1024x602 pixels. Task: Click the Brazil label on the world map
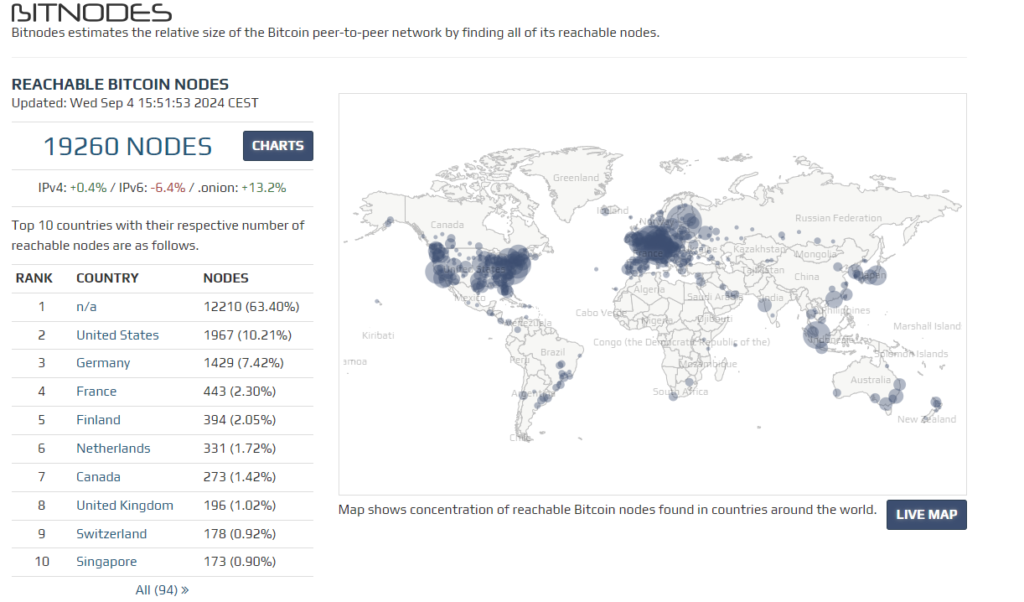(x=552, y=353)
